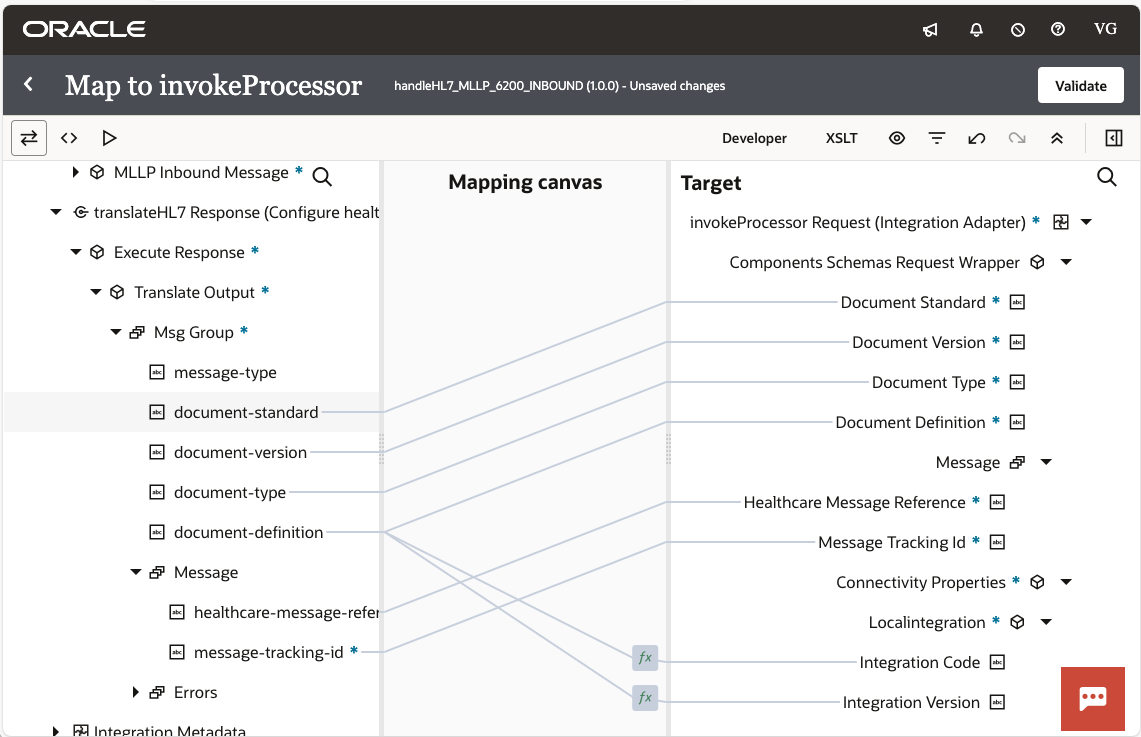Click the announcements megaphone icon
The image size is (1141, 737).
click(x=930, y=30)
